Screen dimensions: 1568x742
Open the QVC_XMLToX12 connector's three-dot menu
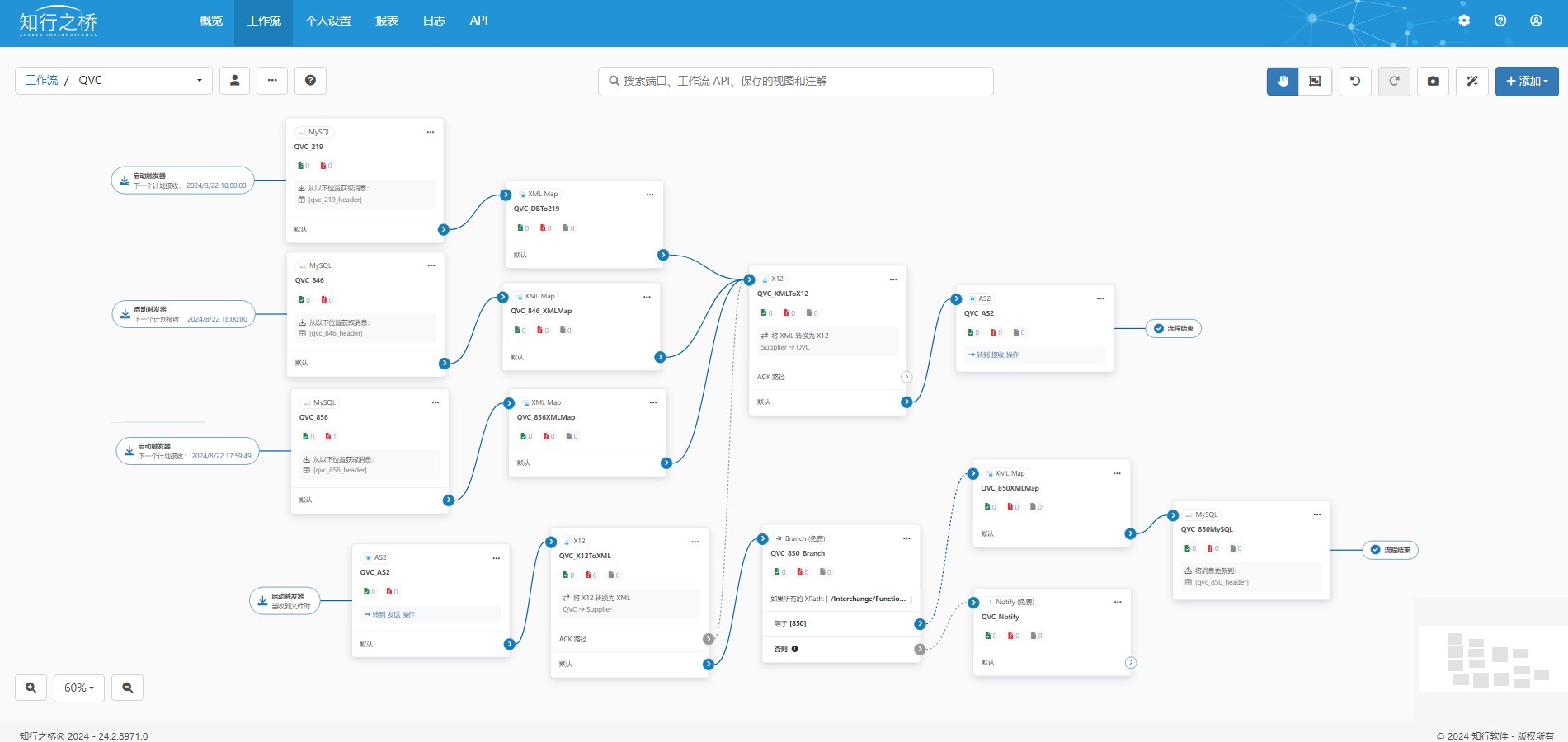coord(893,279)
